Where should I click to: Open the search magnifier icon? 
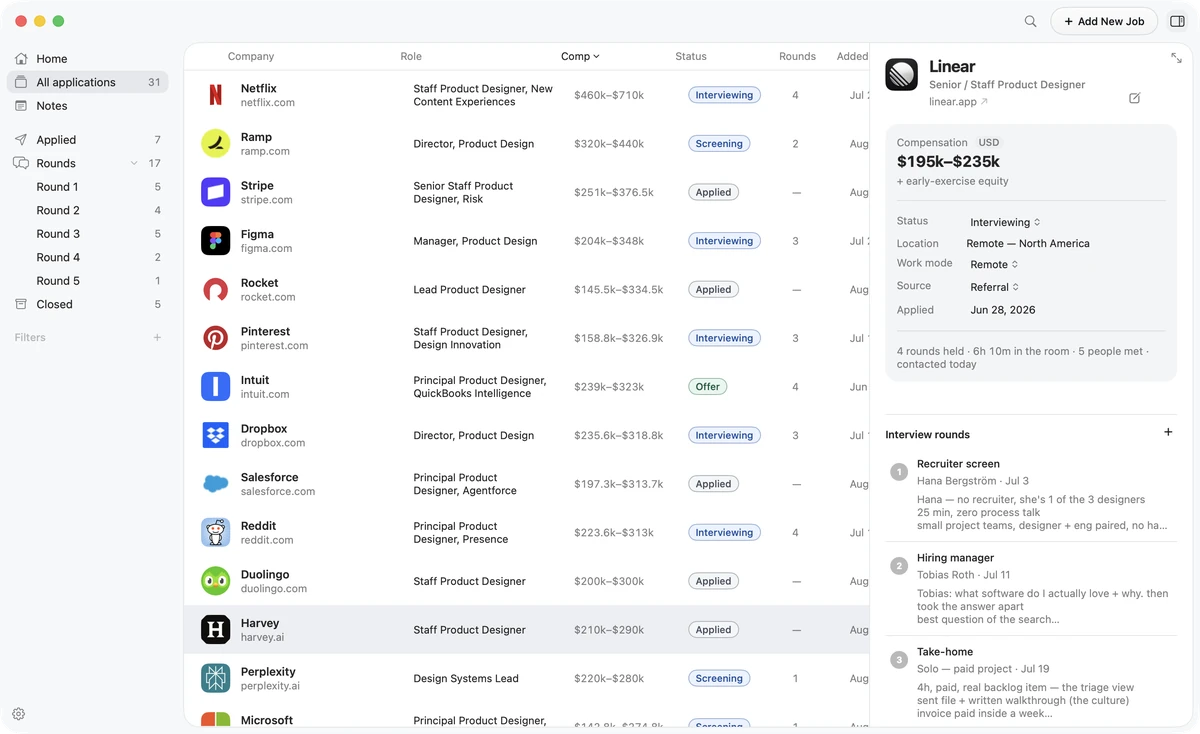1030,21
